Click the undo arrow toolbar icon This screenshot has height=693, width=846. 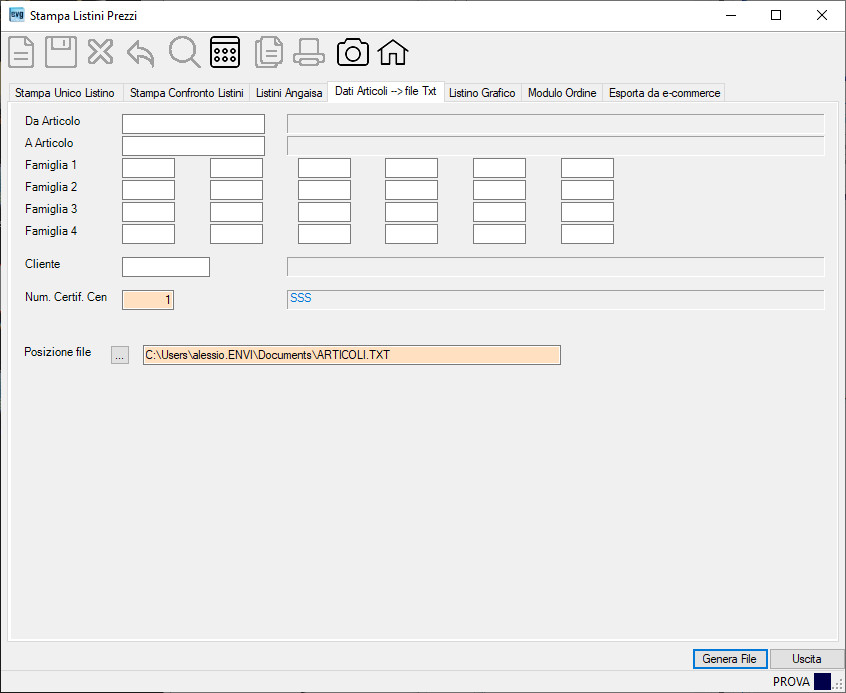(x=141, y=53)
